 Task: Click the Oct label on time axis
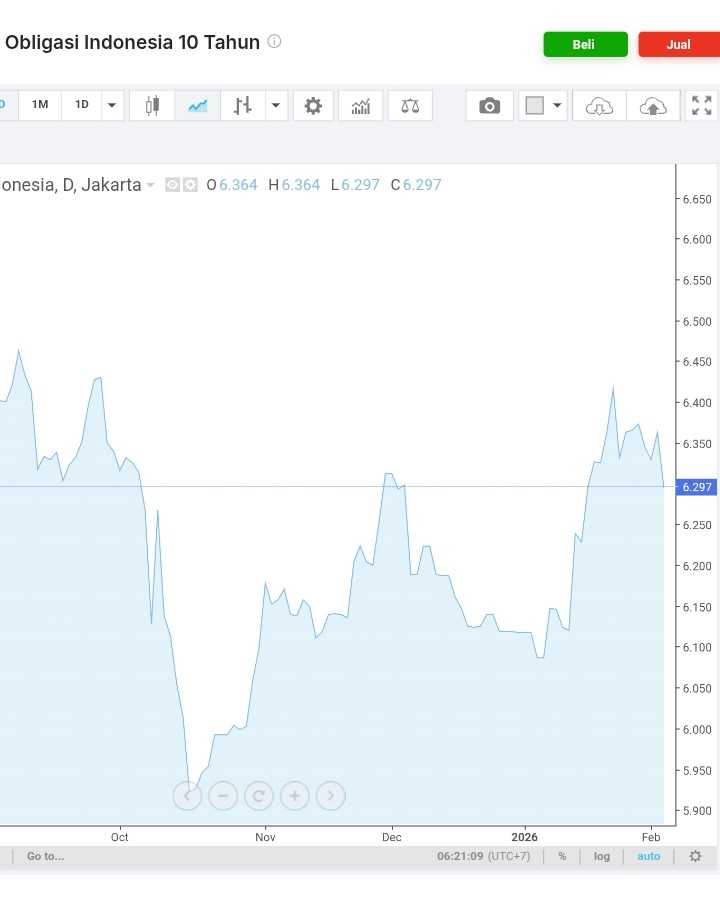click(119, 837)
